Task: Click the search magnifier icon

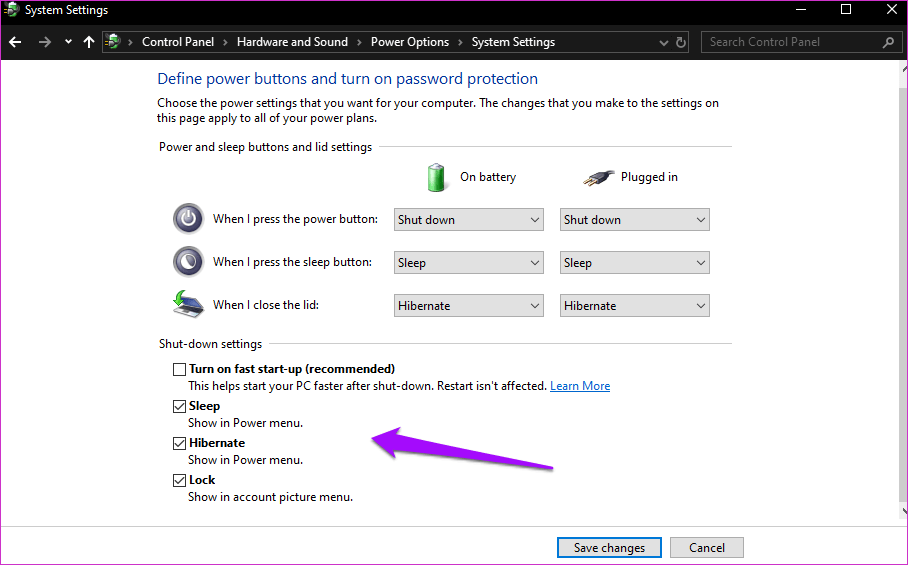Action: (888, 42)
